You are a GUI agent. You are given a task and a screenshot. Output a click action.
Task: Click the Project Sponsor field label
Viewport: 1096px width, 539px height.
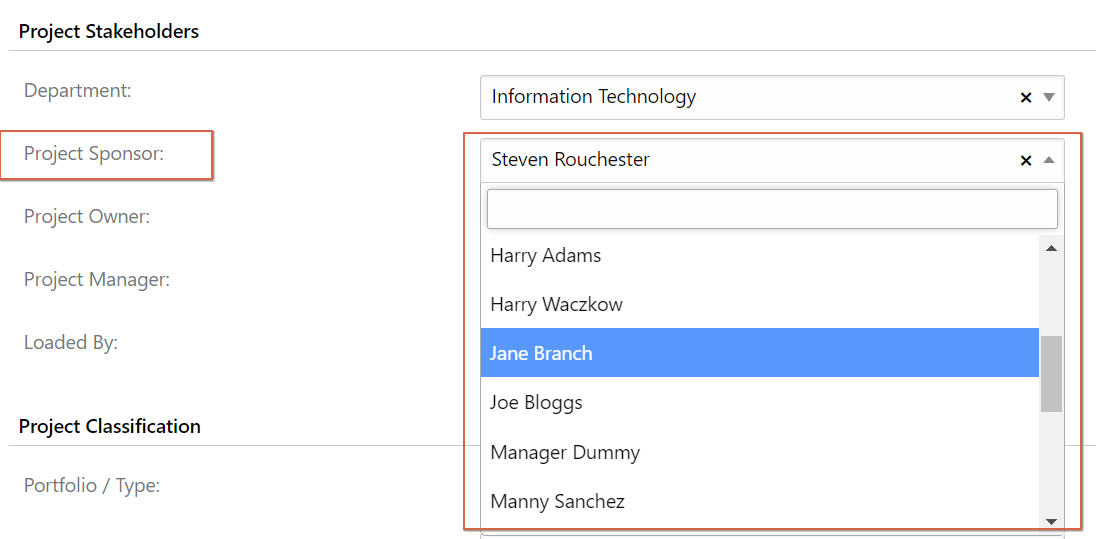pos(94,153)
